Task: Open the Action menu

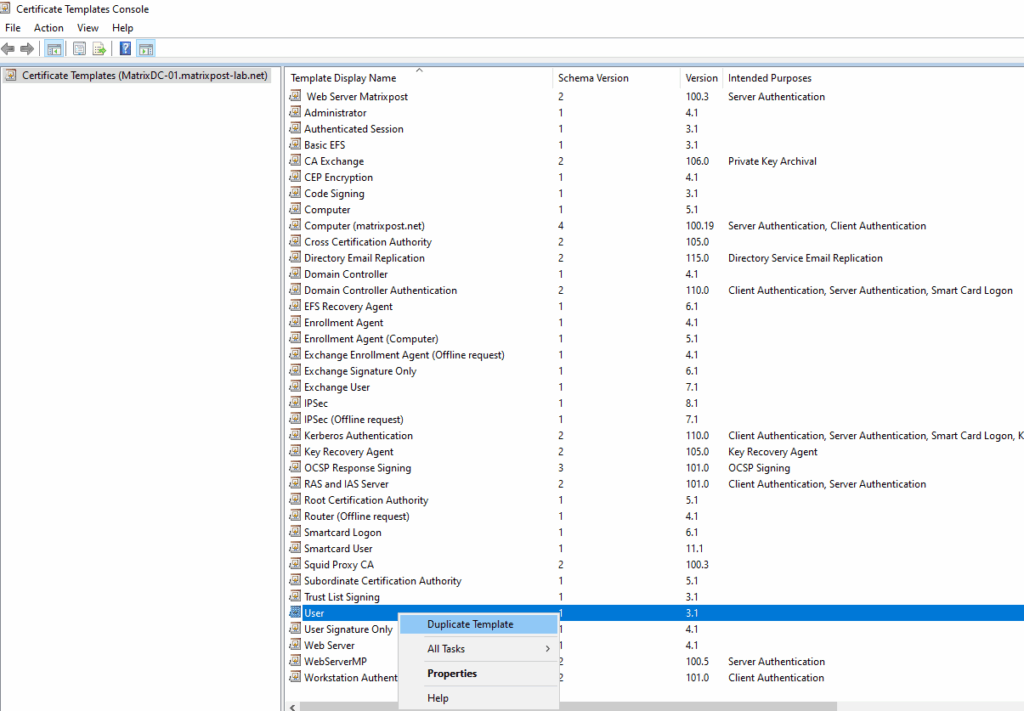Action: [48, 28]
